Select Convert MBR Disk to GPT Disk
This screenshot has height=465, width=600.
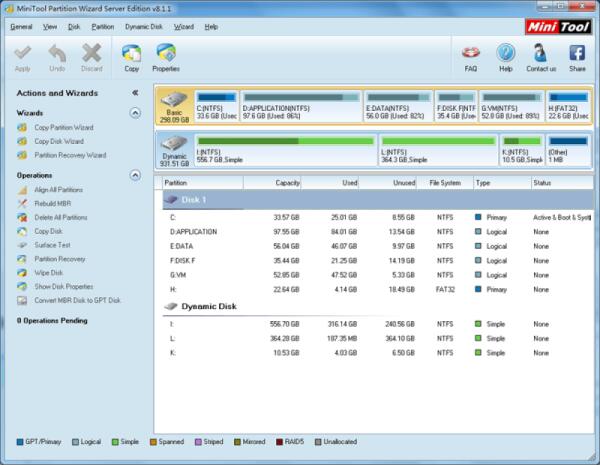[77, 300]
